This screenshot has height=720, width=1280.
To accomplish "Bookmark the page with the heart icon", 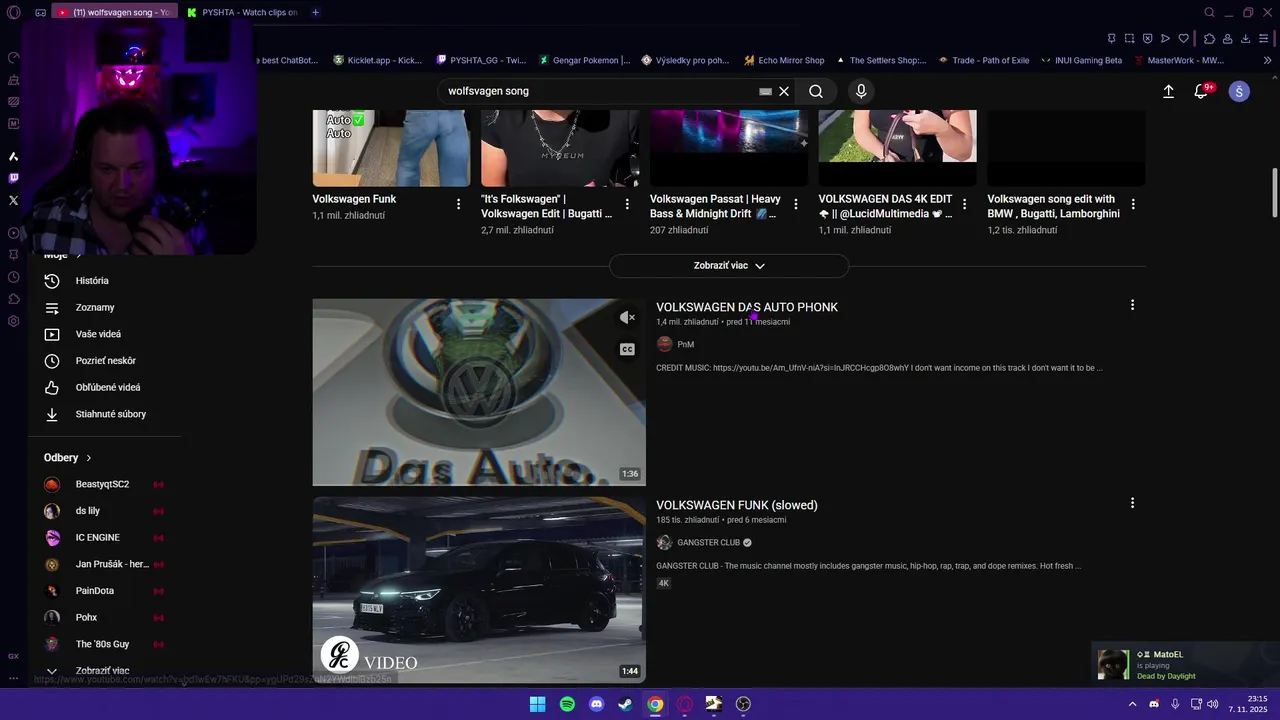I will [1184, 39].
